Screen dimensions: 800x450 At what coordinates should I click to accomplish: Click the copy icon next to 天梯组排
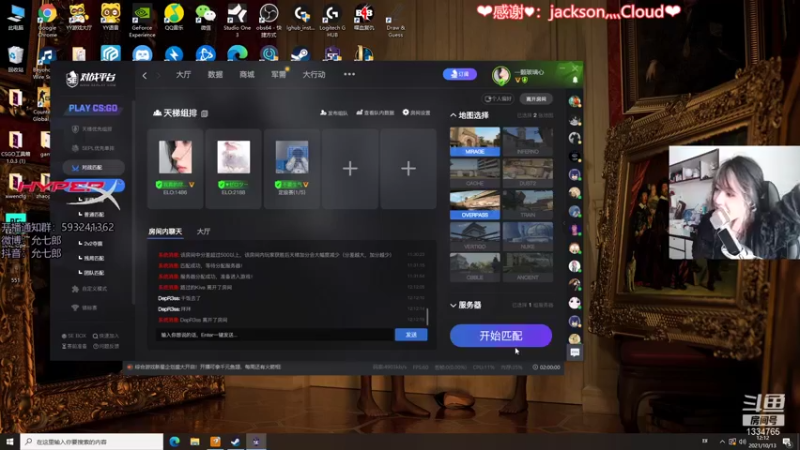205,113
